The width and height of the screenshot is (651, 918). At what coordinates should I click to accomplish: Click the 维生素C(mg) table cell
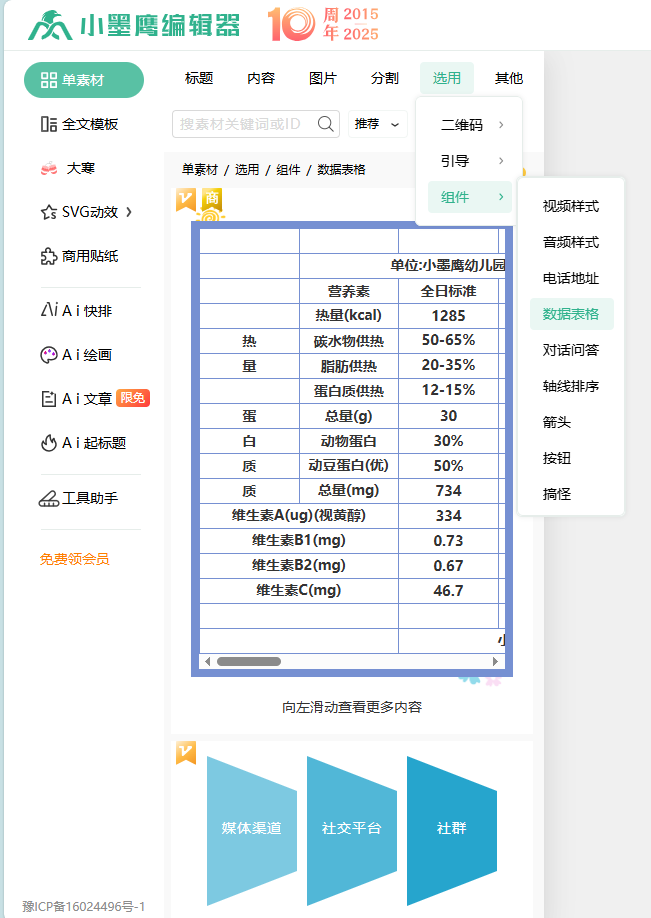[x=299, y=591]
